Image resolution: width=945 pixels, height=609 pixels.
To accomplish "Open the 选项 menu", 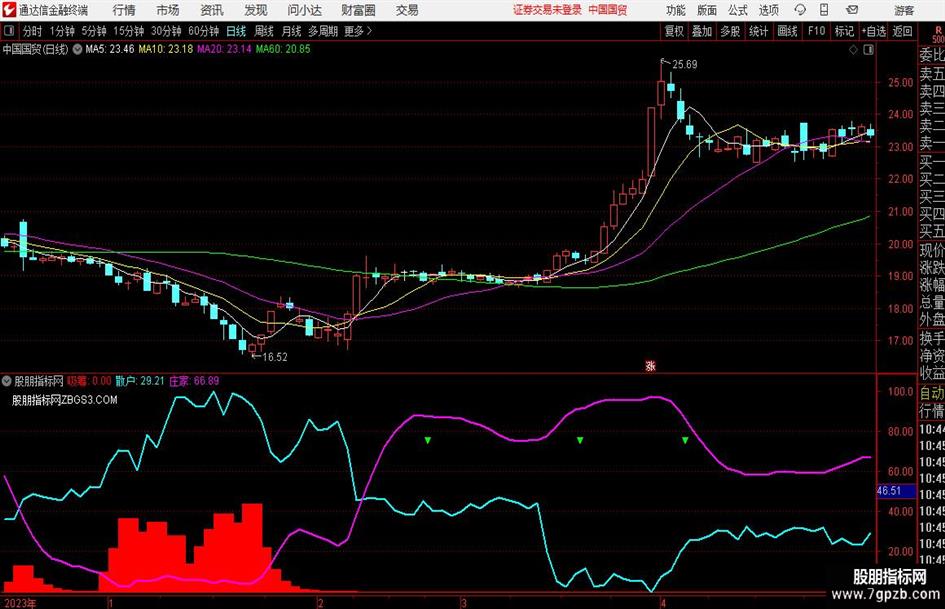I will point(768,10).
